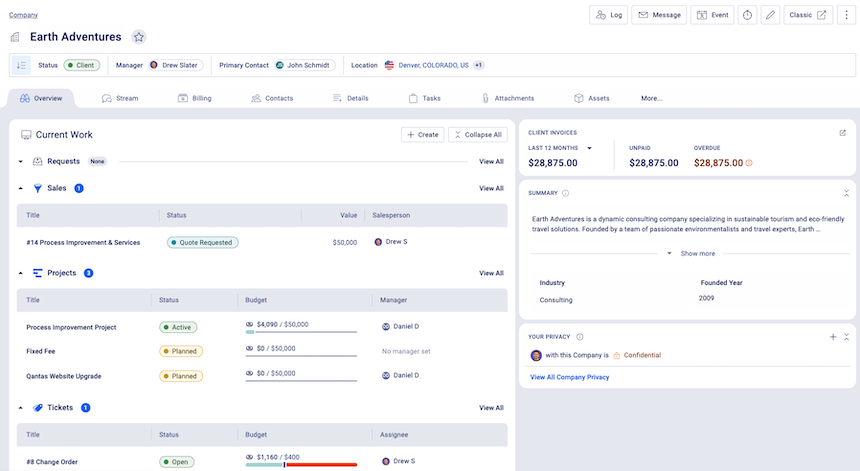This screenshot has width=860, height=471.
Task: Click Process Improvement Project budget bar
Action: click(301, 332)
